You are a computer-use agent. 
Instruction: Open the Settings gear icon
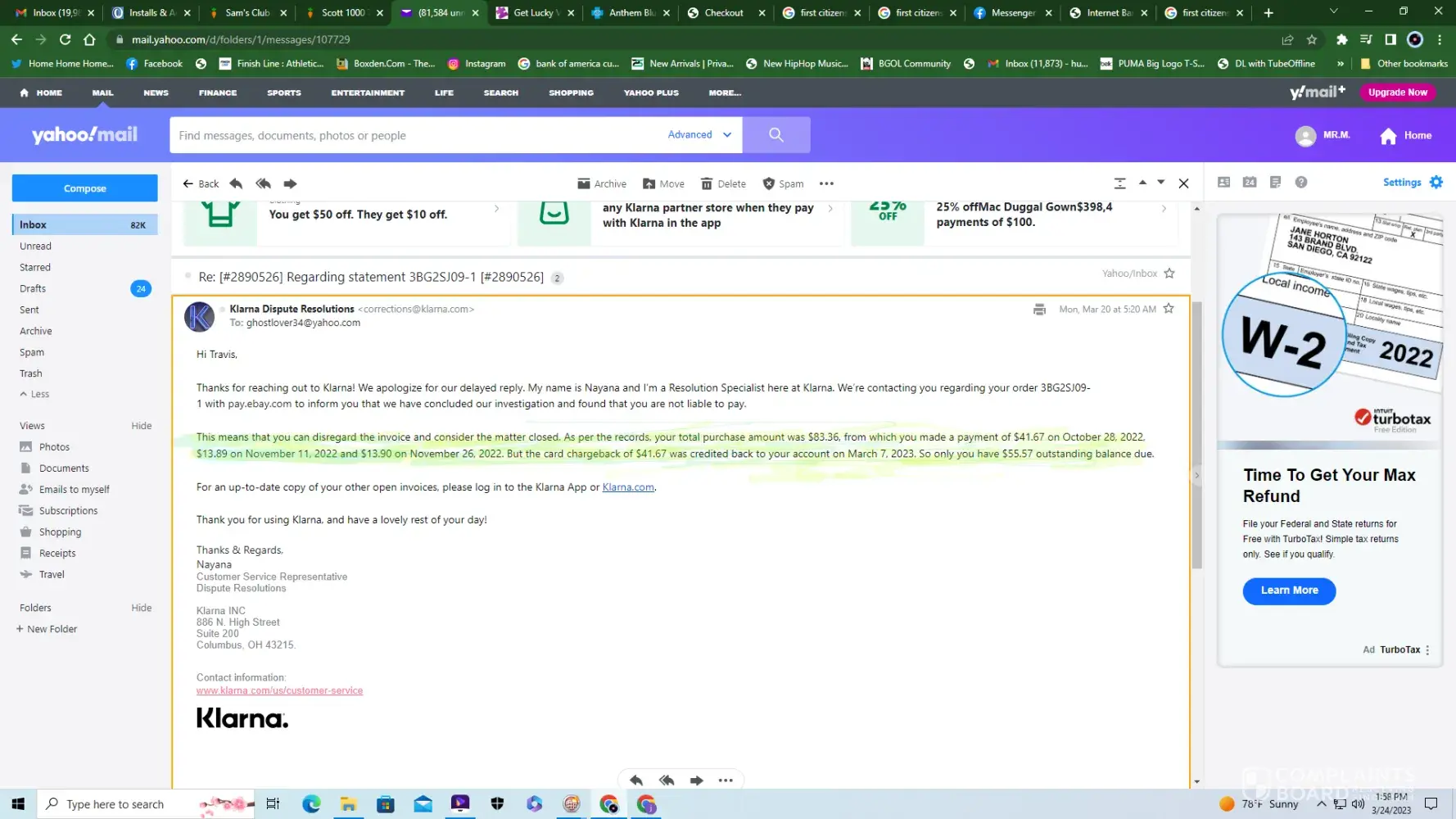pyautogui.click(x=1436, y=182)
